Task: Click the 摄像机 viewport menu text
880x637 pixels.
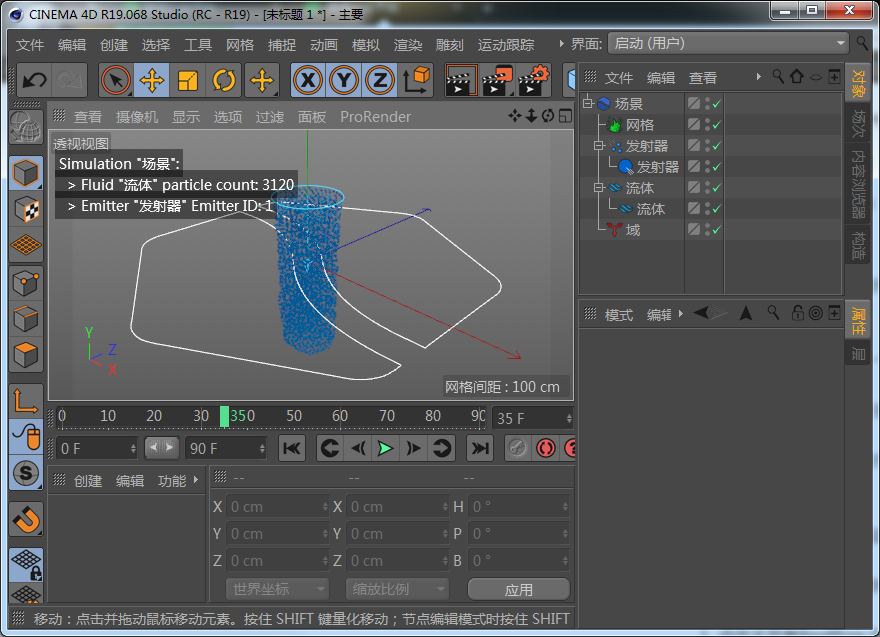Action: (136, 116)
